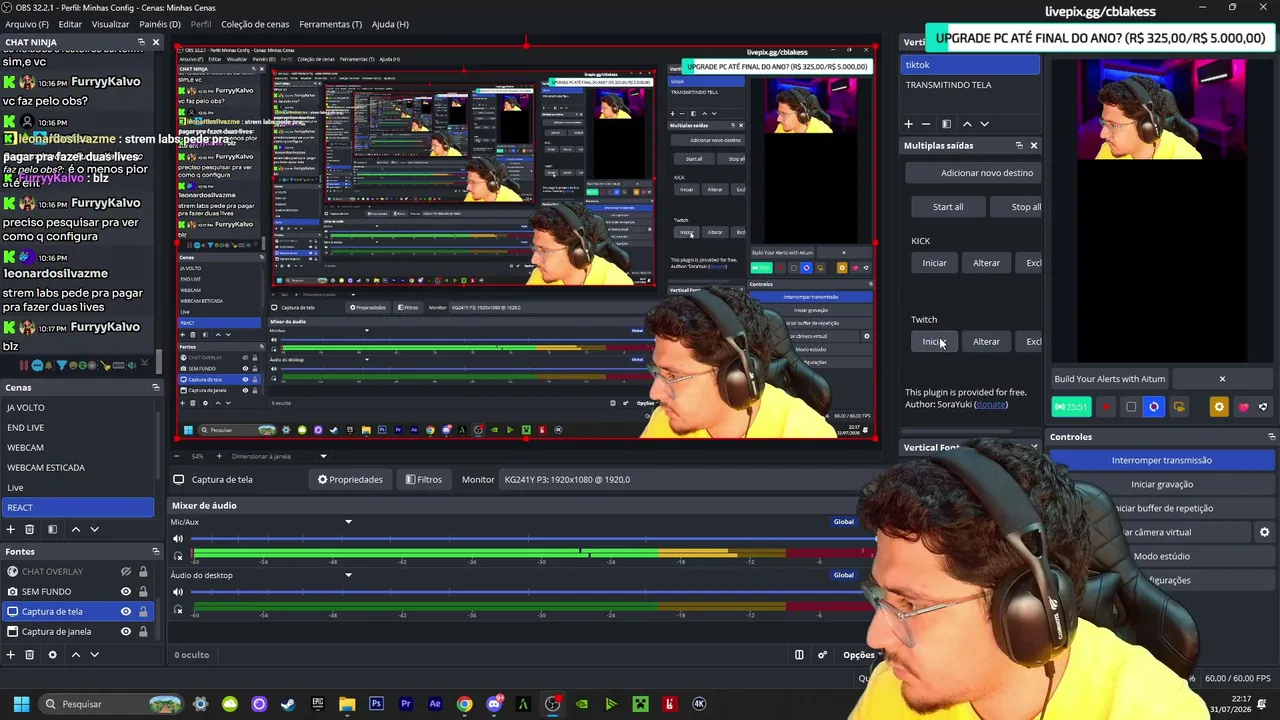Image resolution: width=1280 pixels, height=720 pixels.
Task: Add a vertical scene with plus icon
Action: pyautogui.click(x=908, y=124)
